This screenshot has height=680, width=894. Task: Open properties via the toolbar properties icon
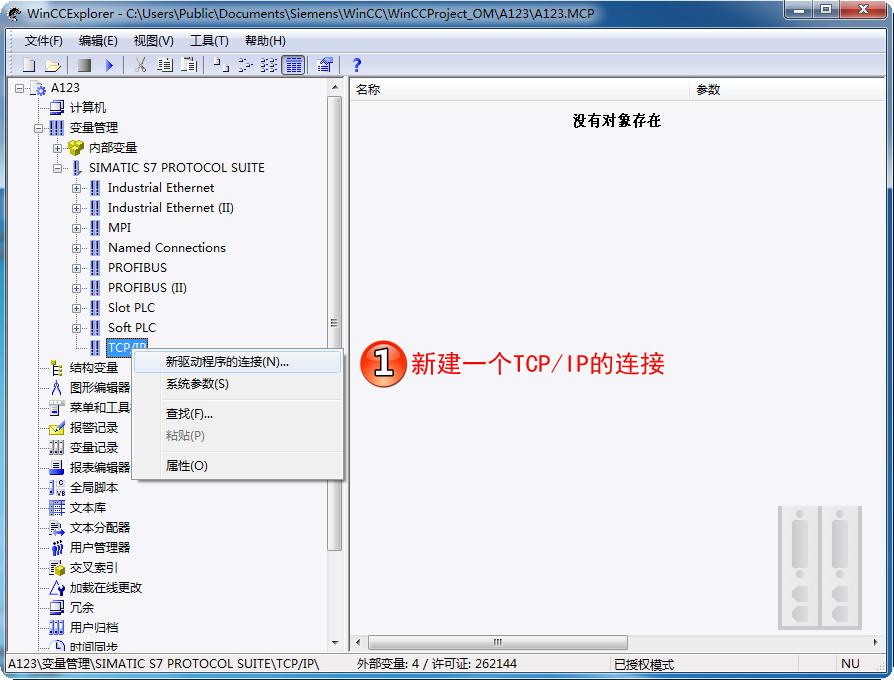click(x=326, y=65)
